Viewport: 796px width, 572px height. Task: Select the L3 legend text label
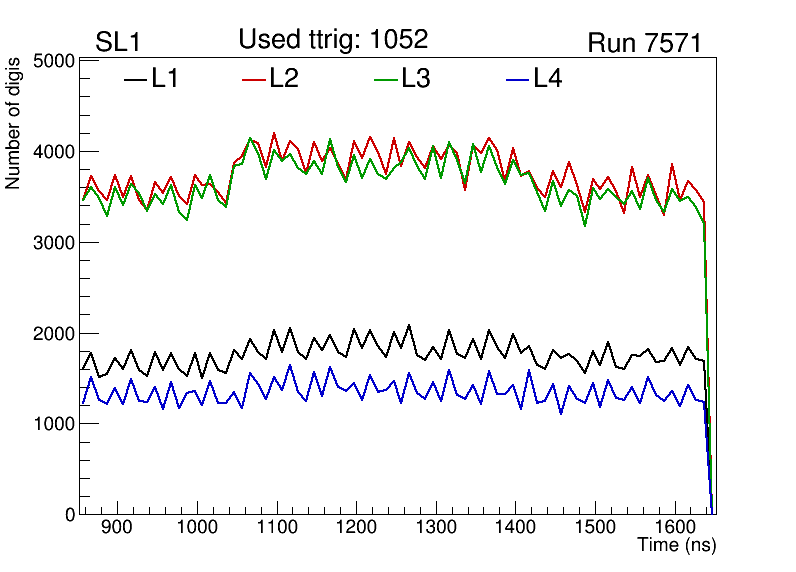(x=415, y=79)
